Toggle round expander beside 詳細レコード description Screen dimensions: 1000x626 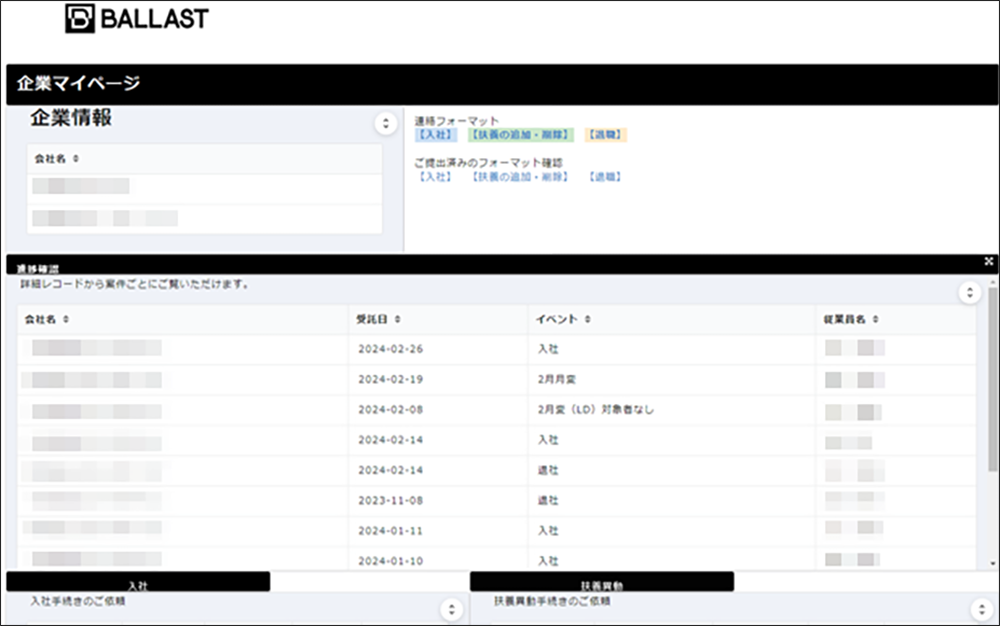[x=969, y=293]
